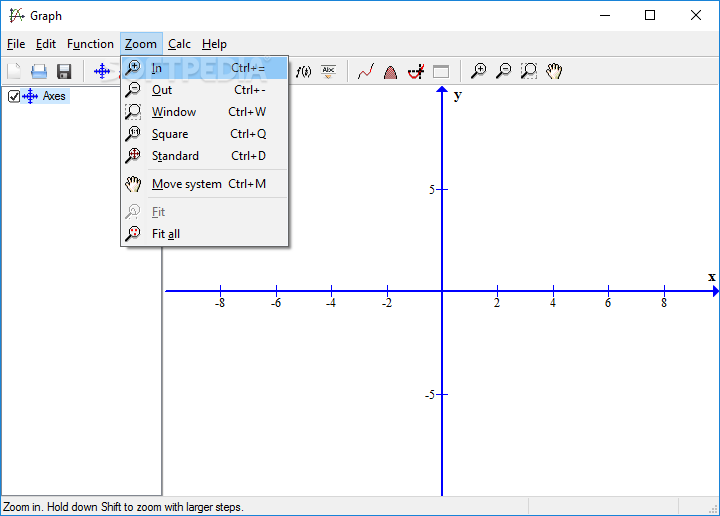Click the status bar Zoom in hint text

124,507
